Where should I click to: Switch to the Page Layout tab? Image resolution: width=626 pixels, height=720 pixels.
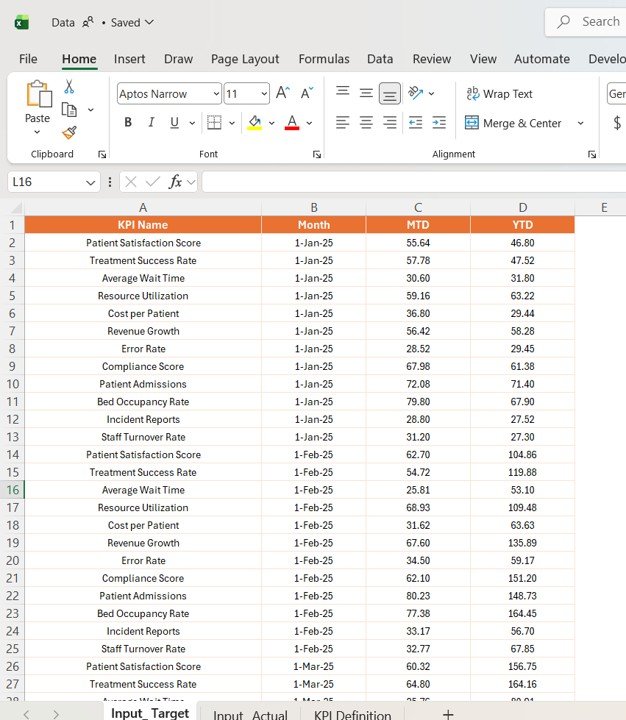pyautogui.click(x=245, y=59)
